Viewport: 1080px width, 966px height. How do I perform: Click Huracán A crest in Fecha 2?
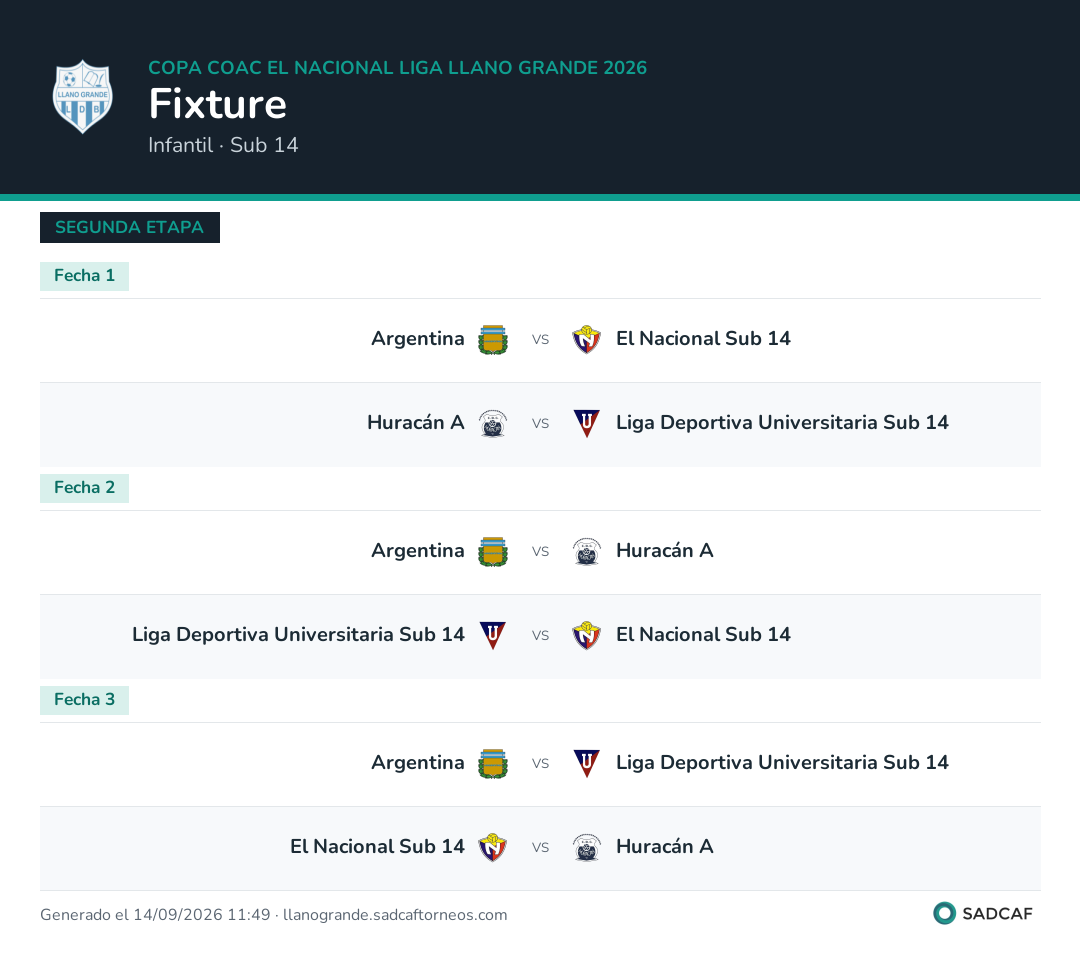coord(587,552)
